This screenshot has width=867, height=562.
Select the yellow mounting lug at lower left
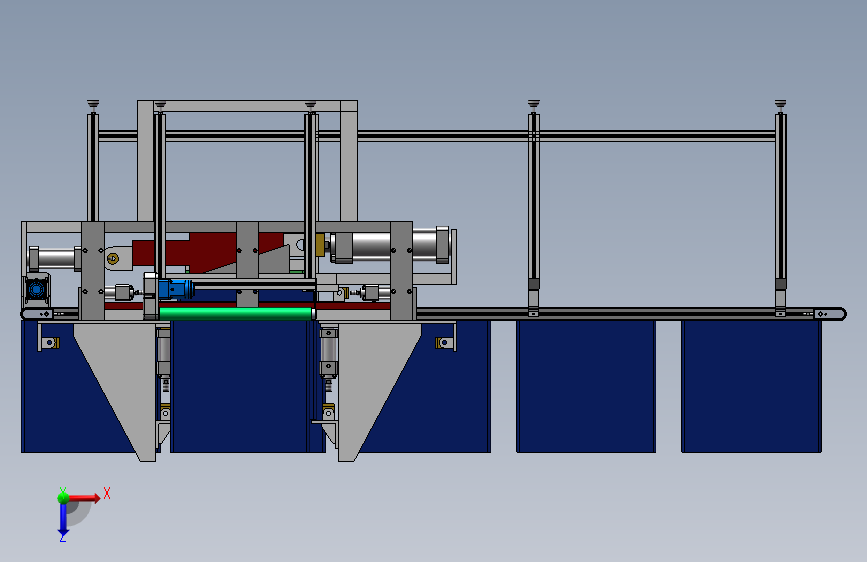coord(50,343)
